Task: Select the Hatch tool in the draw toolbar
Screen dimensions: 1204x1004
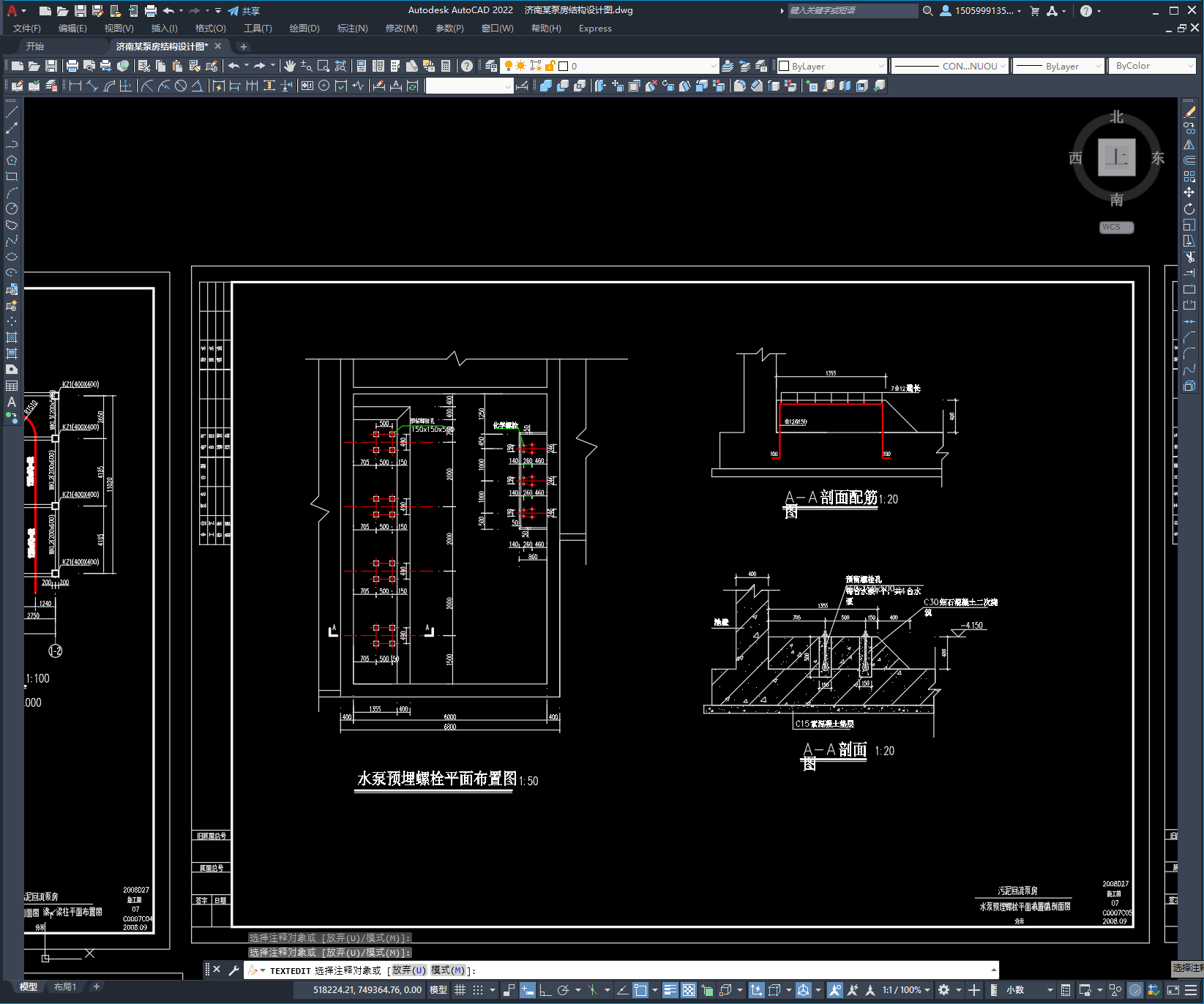Action: (x=12, y=337)
